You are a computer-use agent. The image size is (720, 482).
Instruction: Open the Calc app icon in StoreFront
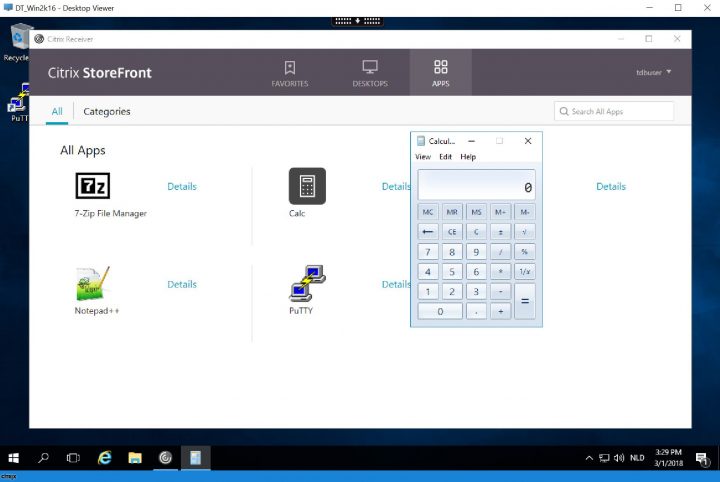tap(307, 186)
